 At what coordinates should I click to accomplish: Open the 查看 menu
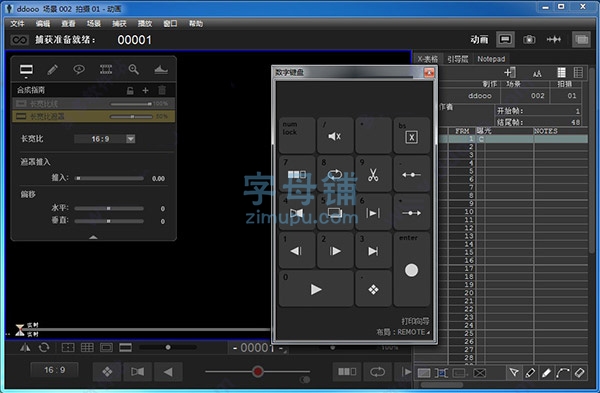pyautogui.click(x=68, y=24)
